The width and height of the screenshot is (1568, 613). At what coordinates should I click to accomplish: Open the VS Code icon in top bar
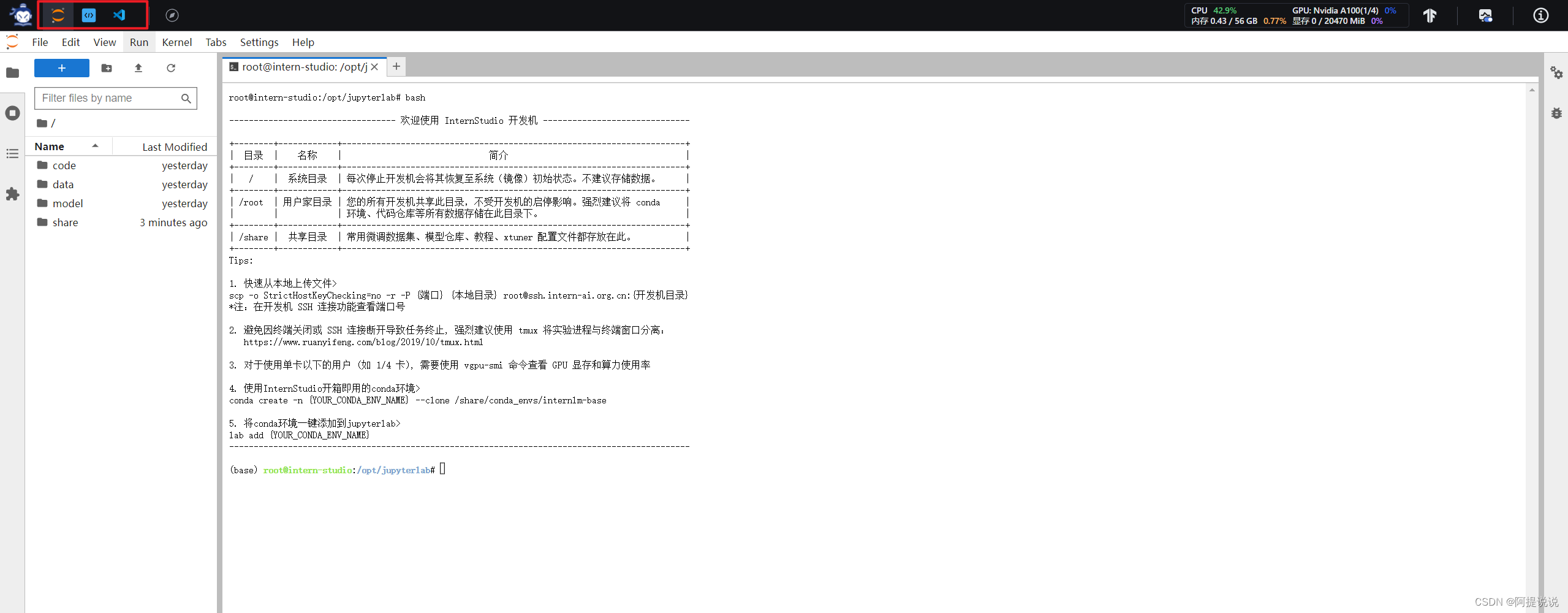click(x=119, y=15)
